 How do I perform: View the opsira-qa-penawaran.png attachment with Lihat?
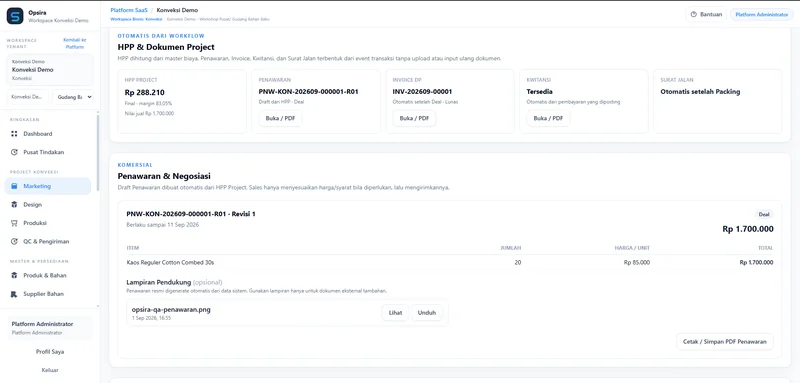(x=395, y=313)
